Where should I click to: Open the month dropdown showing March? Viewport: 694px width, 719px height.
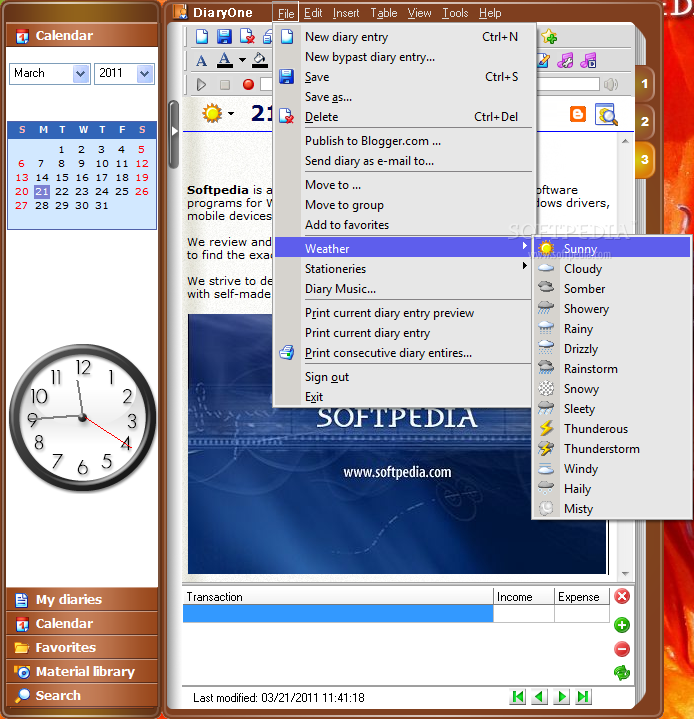coord(81,73)
